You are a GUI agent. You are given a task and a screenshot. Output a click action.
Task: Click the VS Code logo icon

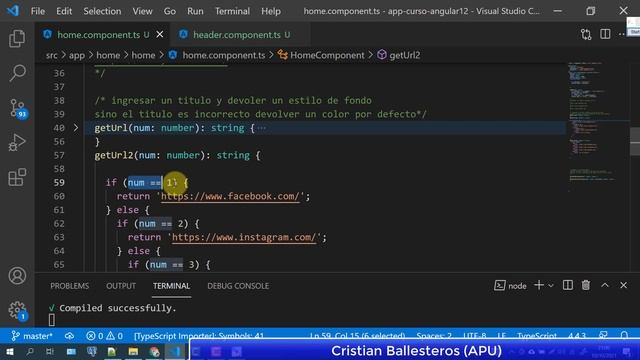pos(13,11)
